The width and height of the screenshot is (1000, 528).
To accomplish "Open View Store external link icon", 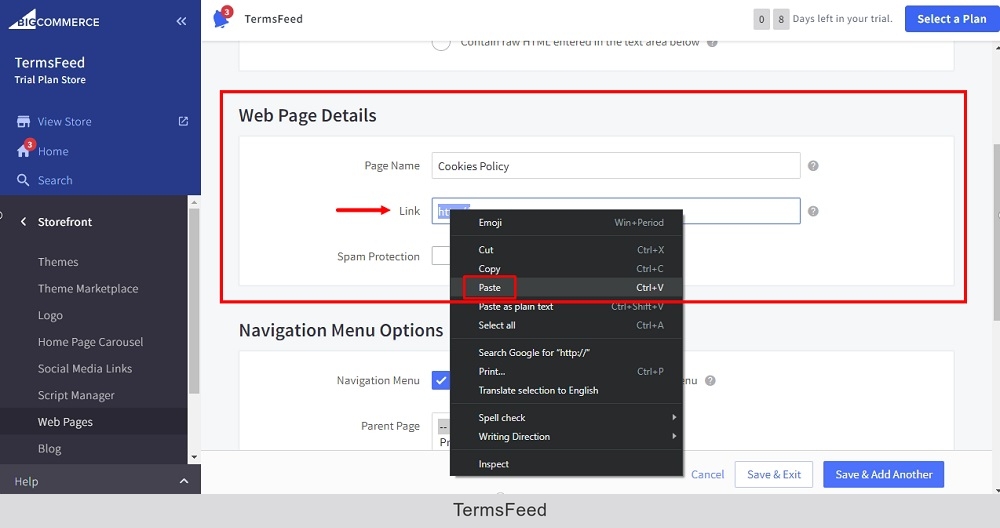I will click(183, 121).
